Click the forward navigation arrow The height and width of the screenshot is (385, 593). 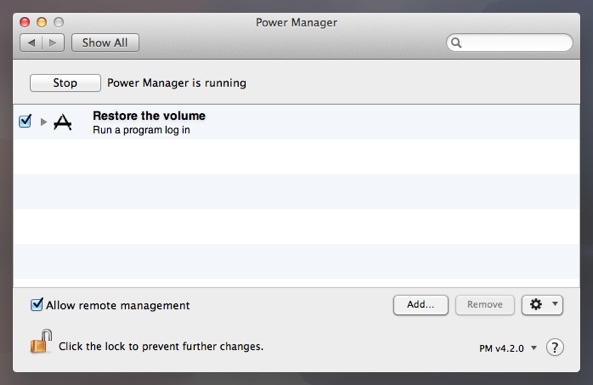coord(53,43)
